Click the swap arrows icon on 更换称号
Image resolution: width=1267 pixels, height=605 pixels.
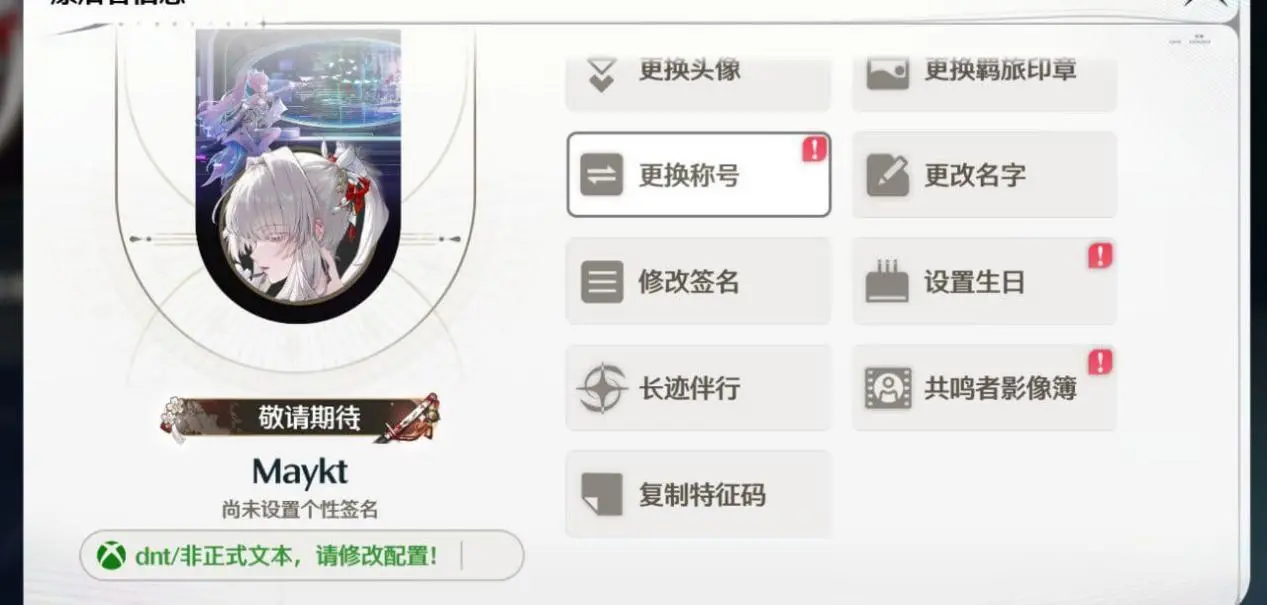(x=602, y=175)
